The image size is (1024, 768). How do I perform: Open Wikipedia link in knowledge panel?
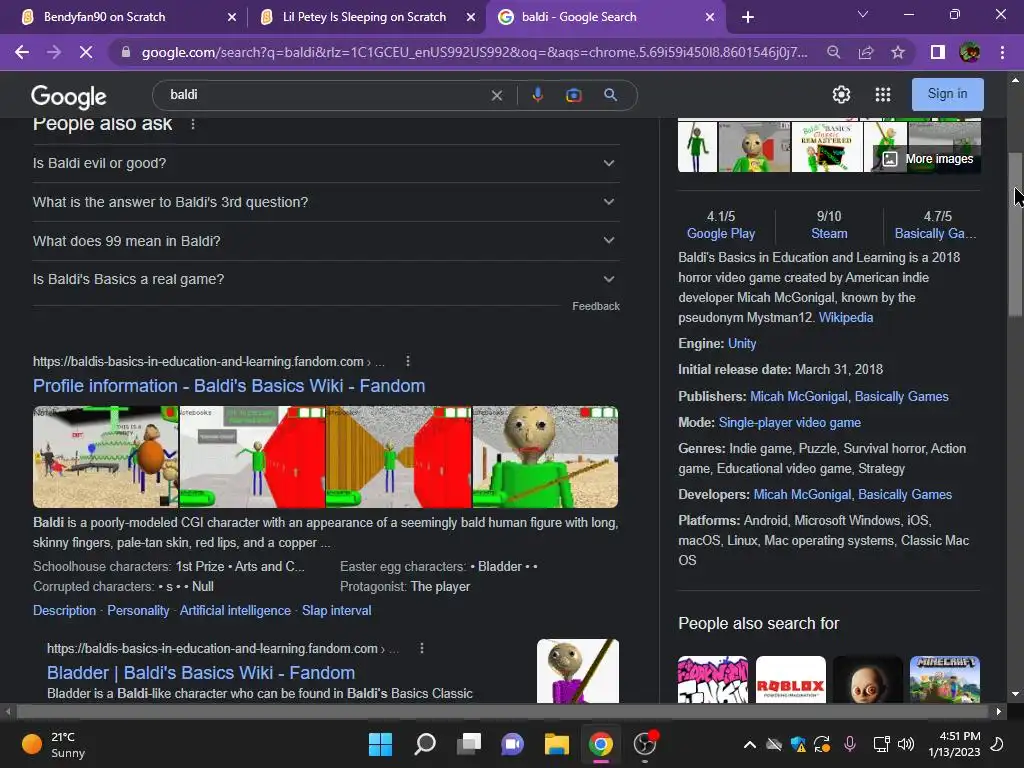coord(846,317)
